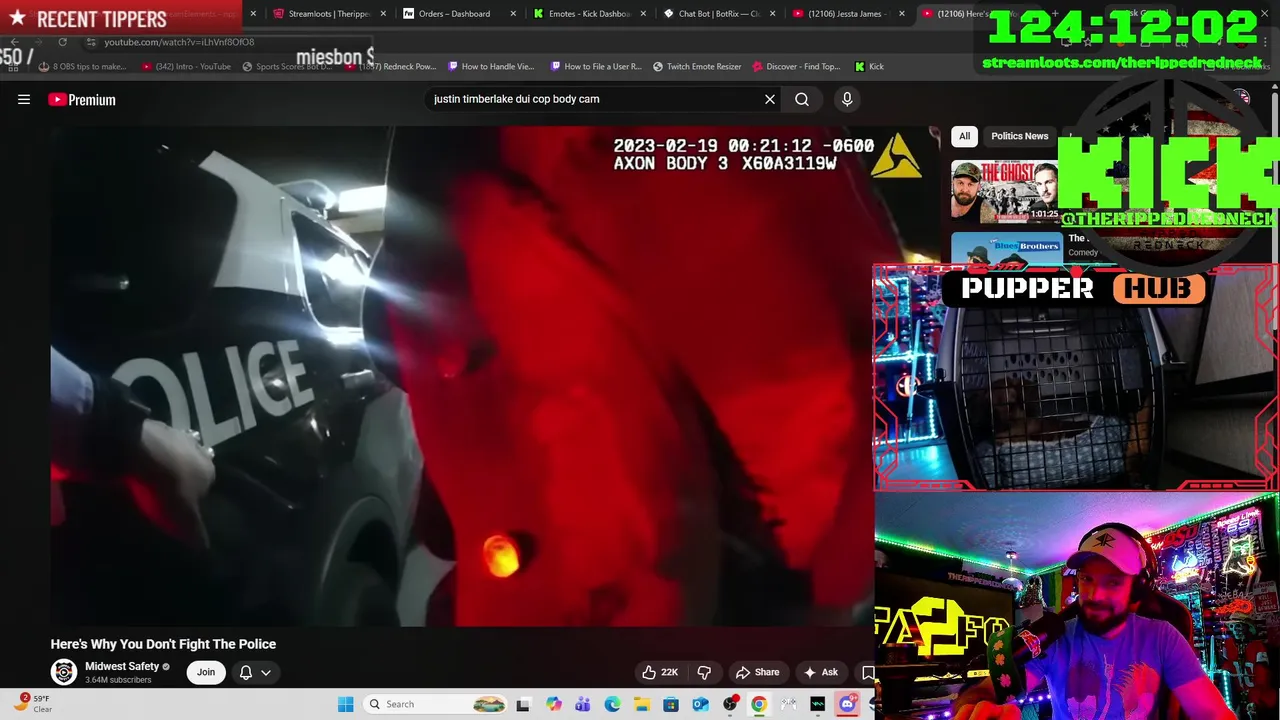
Task: Click the Join membership button
Action: pyautogui.click(x=205, y=672)
